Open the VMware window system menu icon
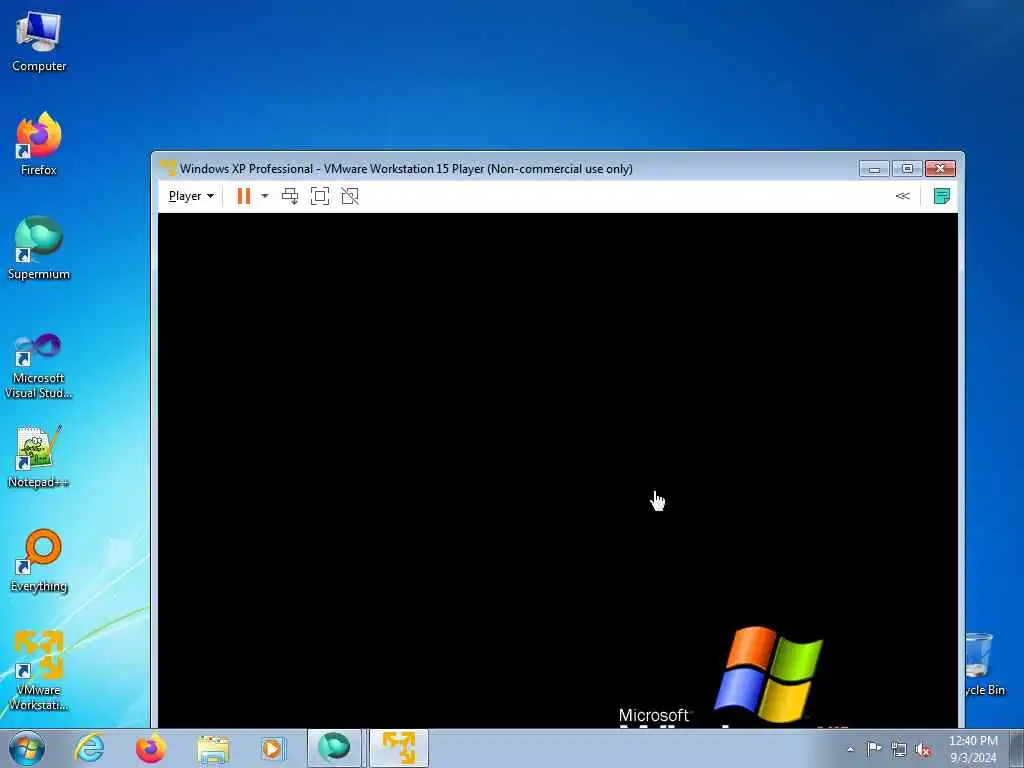1024x768 pixels. (x=168, y=168)
